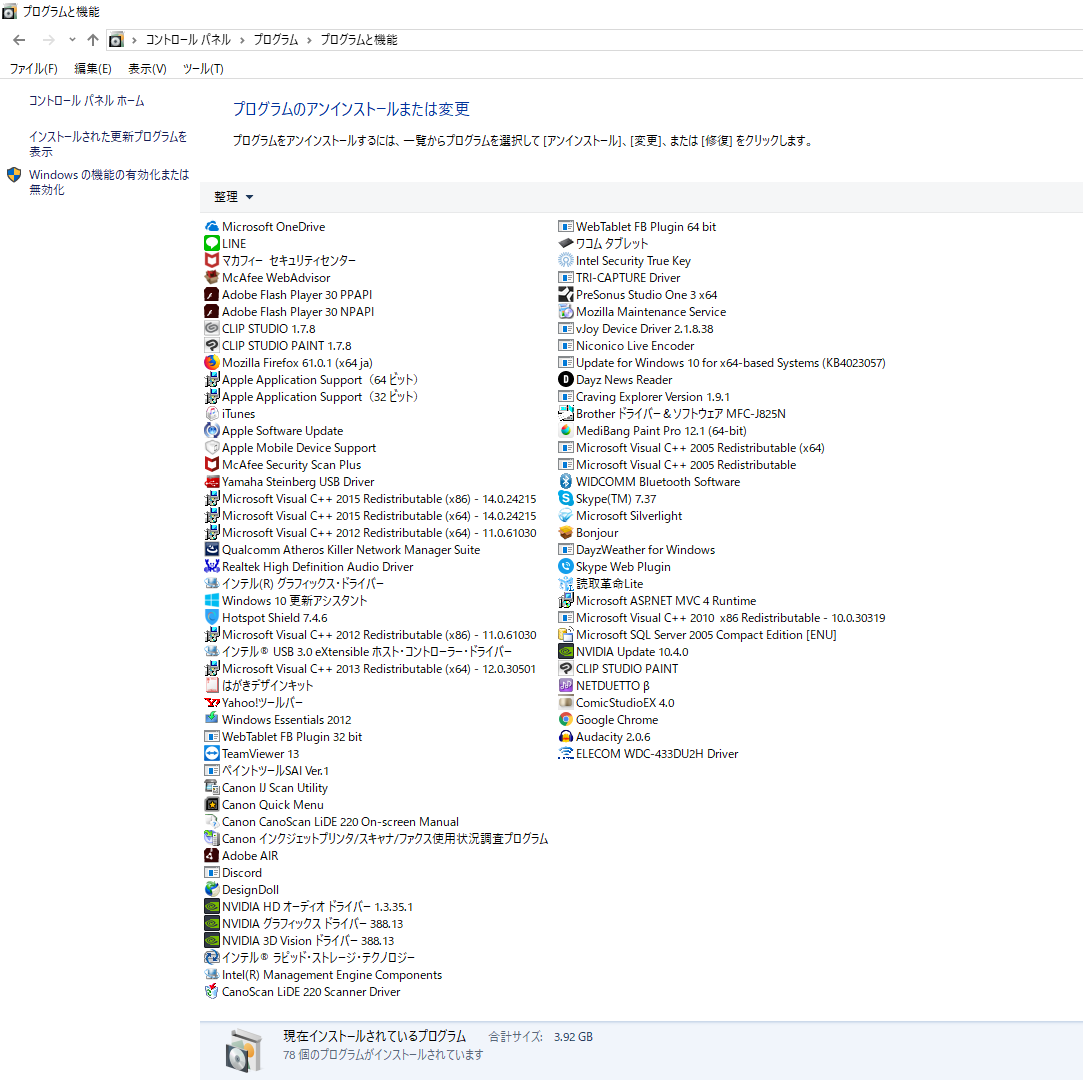Click the McAfee Security Scan Plus icon
This screenshot has width=1083, height=1080.
point(212,465)
